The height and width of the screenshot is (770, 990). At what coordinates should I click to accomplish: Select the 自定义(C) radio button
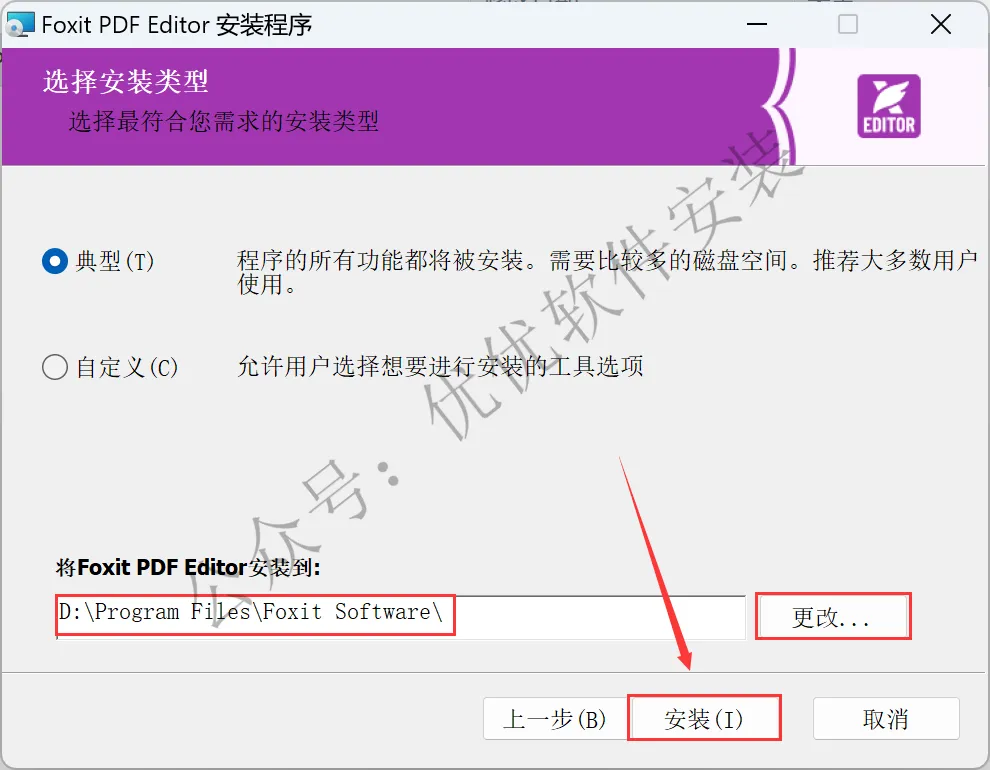coord(55,367)
